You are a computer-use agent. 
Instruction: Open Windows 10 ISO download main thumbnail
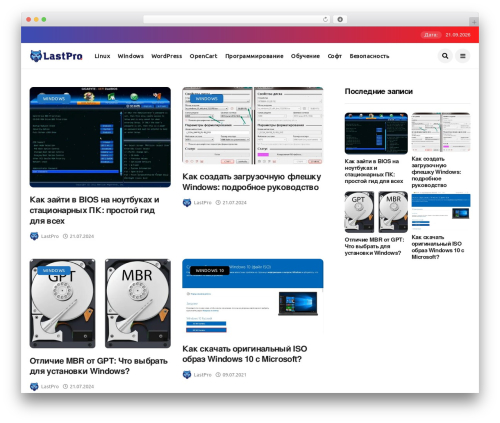[253, 296]
